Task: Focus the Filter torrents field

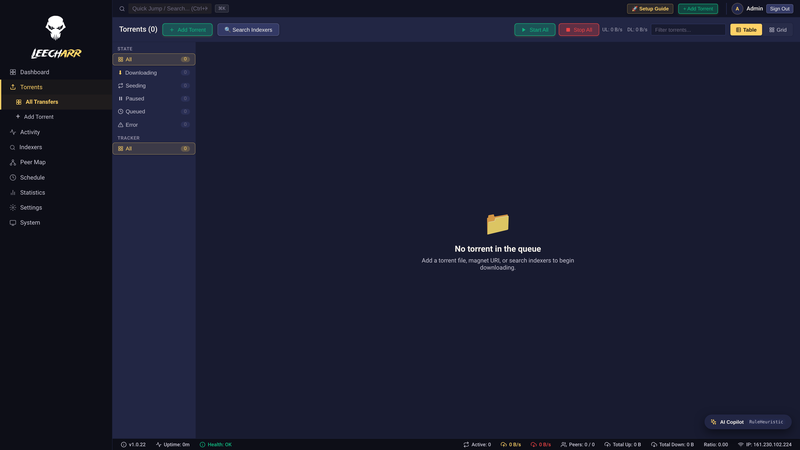Action: (688, 30)
